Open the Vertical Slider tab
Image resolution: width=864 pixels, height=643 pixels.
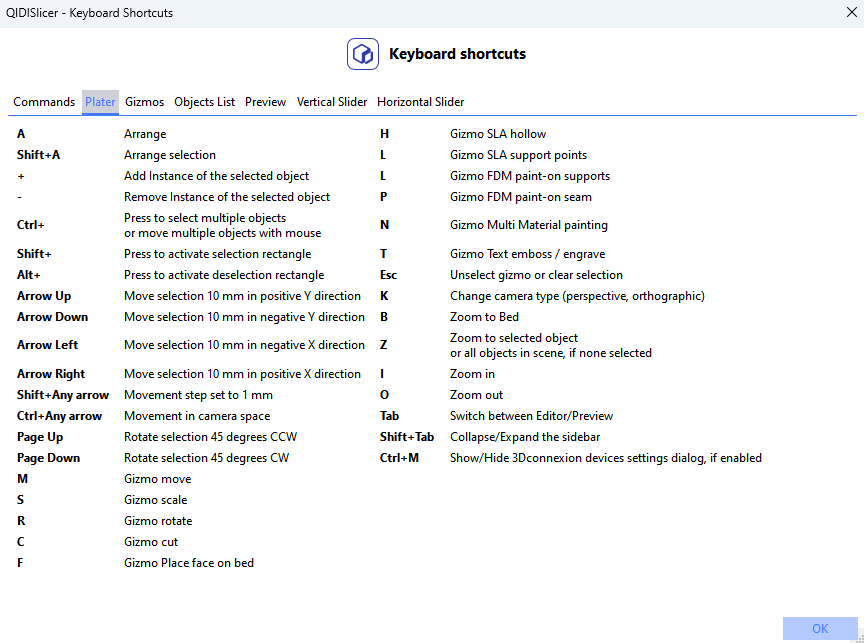(x=332, y=102)
